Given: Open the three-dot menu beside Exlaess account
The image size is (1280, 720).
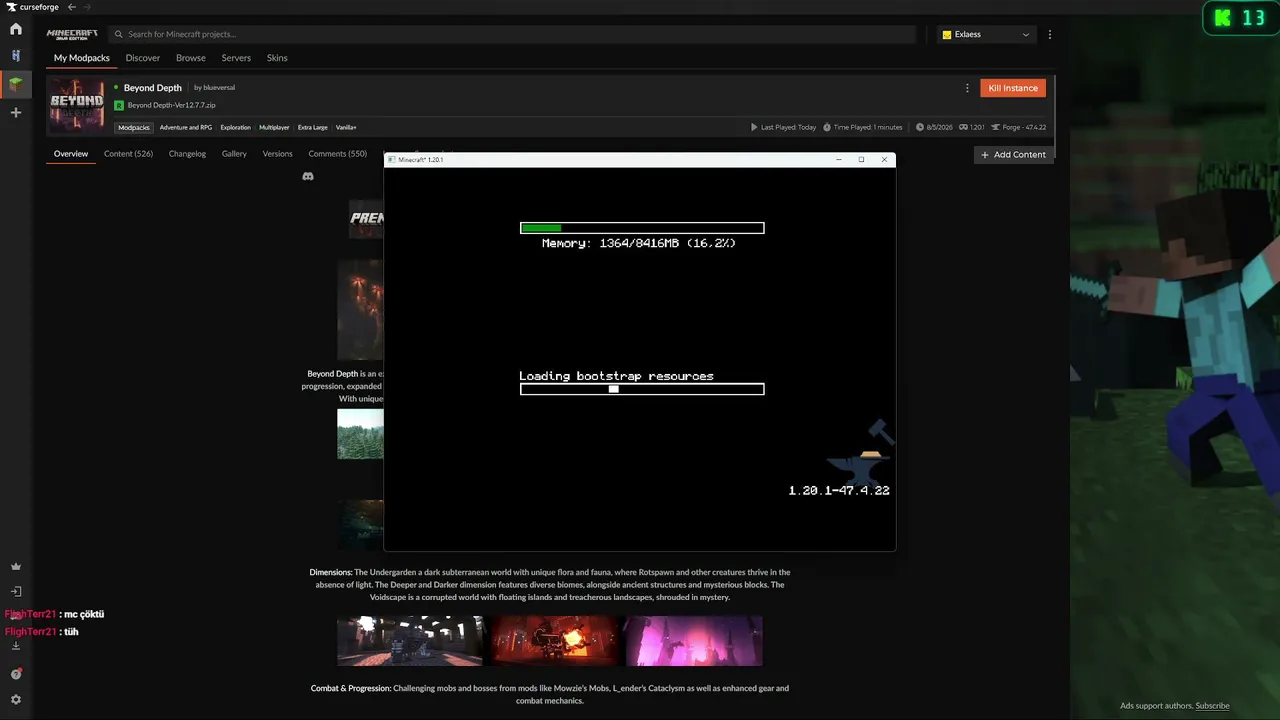Looking at the screenshot, I should [x=1049, y=34].
